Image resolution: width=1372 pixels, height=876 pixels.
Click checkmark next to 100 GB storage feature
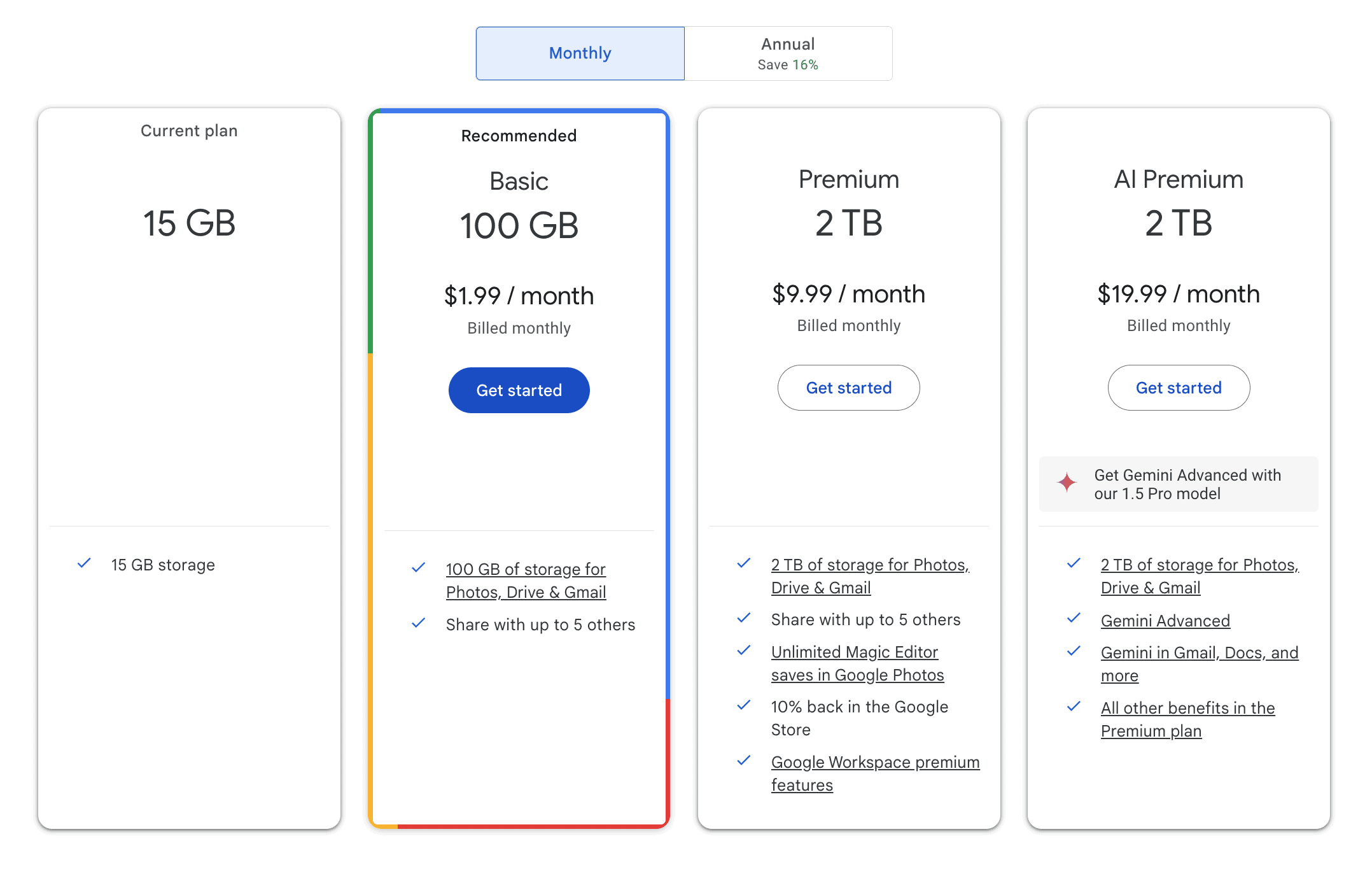419,568
